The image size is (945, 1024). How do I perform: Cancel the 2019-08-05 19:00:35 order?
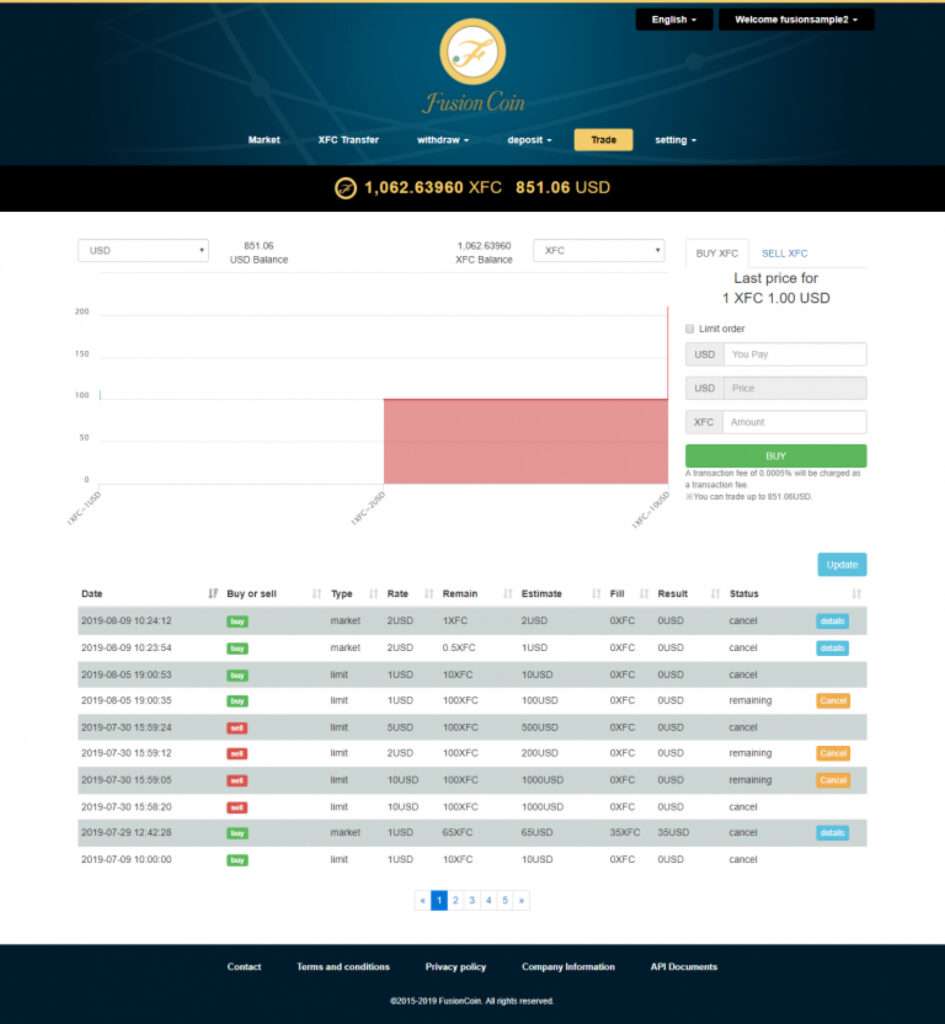click(x=832, y=701)
